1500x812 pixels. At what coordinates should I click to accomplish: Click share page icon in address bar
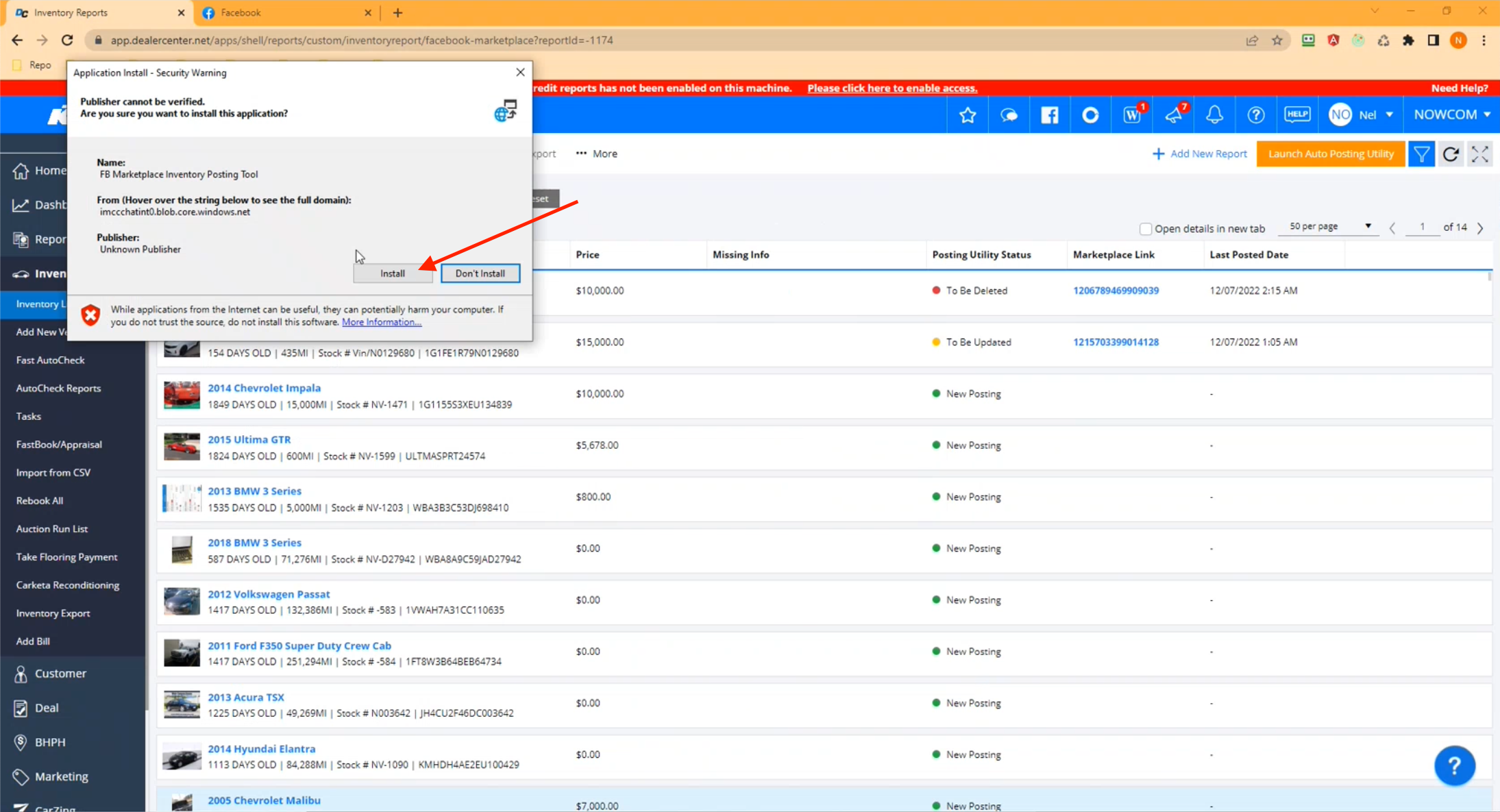tap(1252, 40)
